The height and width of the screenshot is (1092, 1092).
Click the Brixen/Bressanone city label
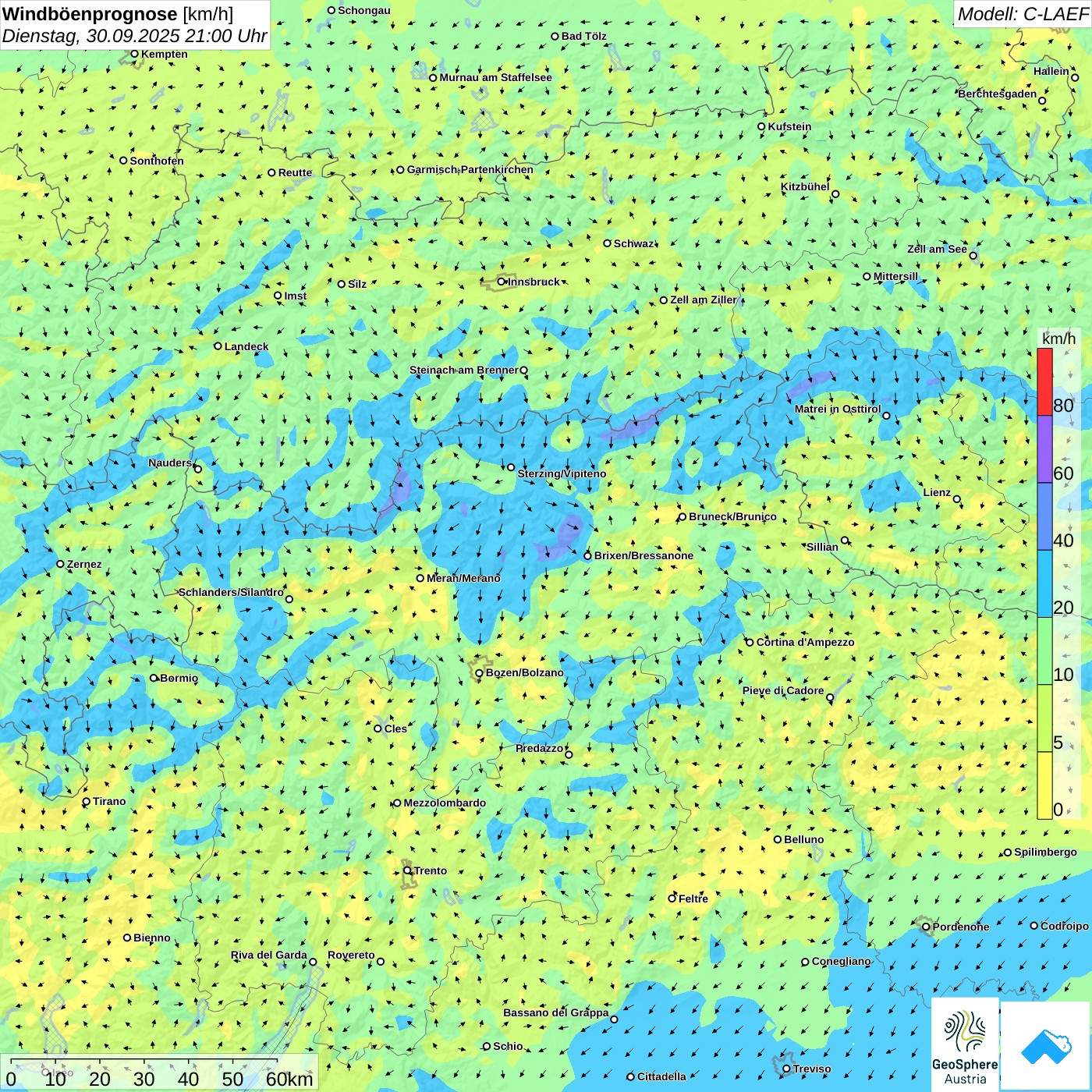pyautogui.click(x=643, y=555)
